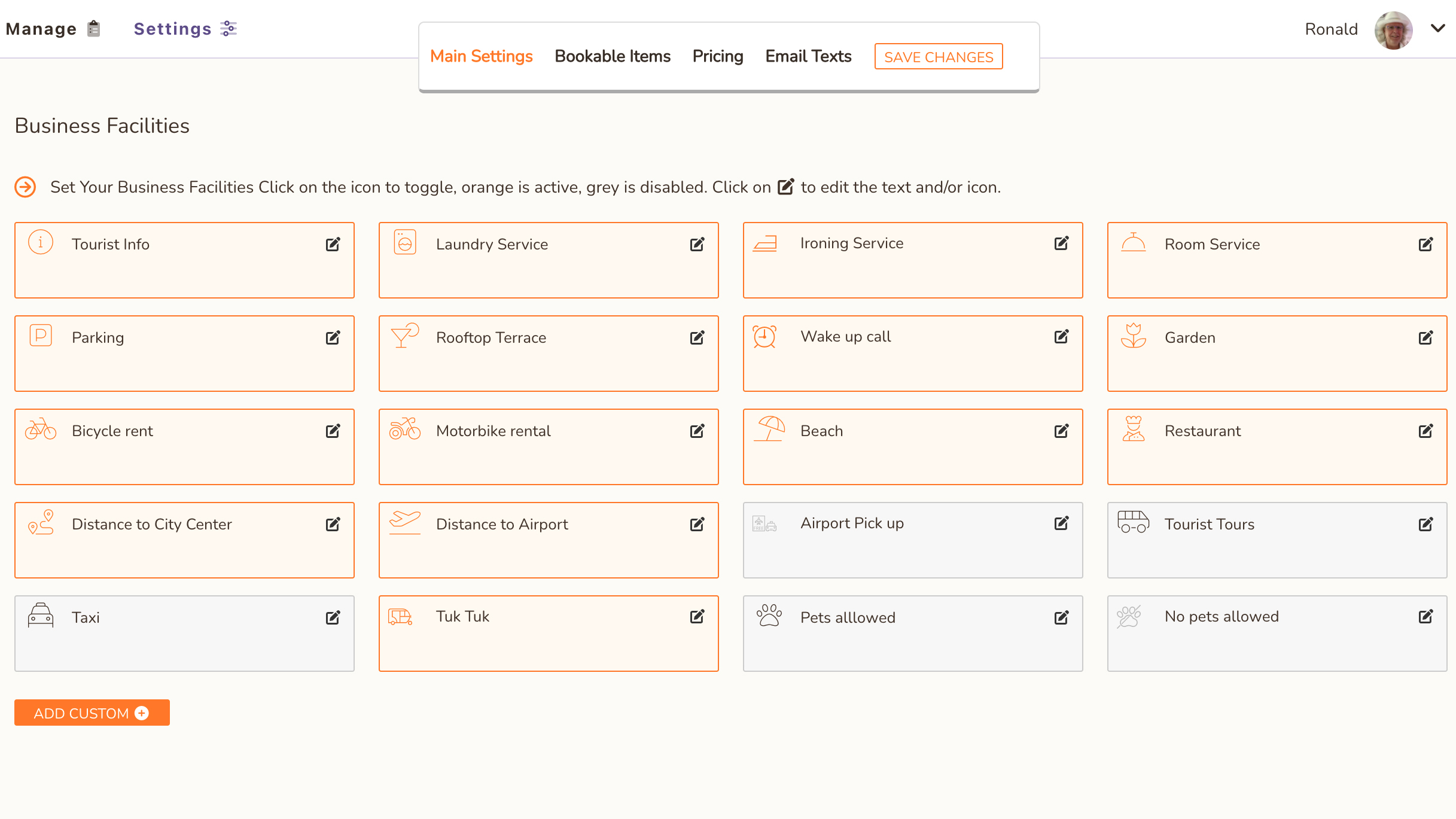Click edit icon on Motorbike rental card
Viewport: 1456px width, 819px height.
point(697,431)
